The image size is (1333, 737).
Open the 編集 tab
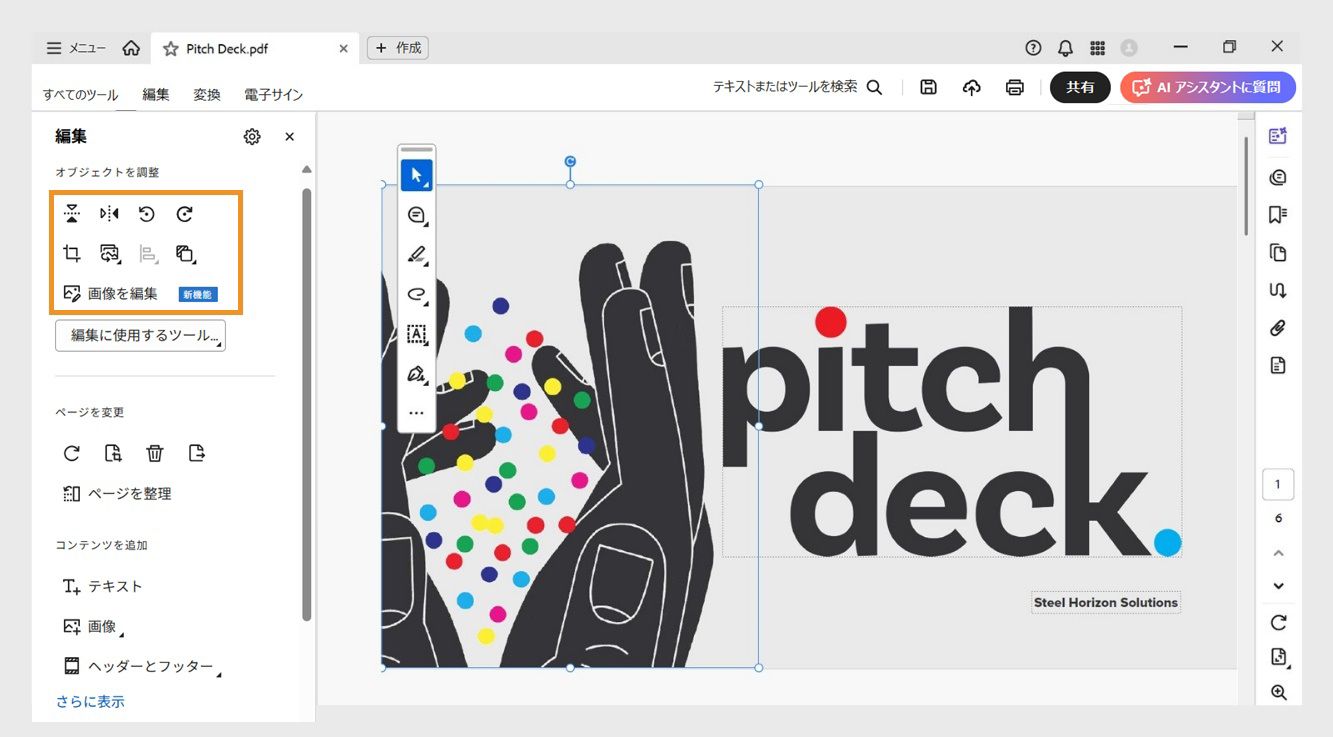(156, 95)
